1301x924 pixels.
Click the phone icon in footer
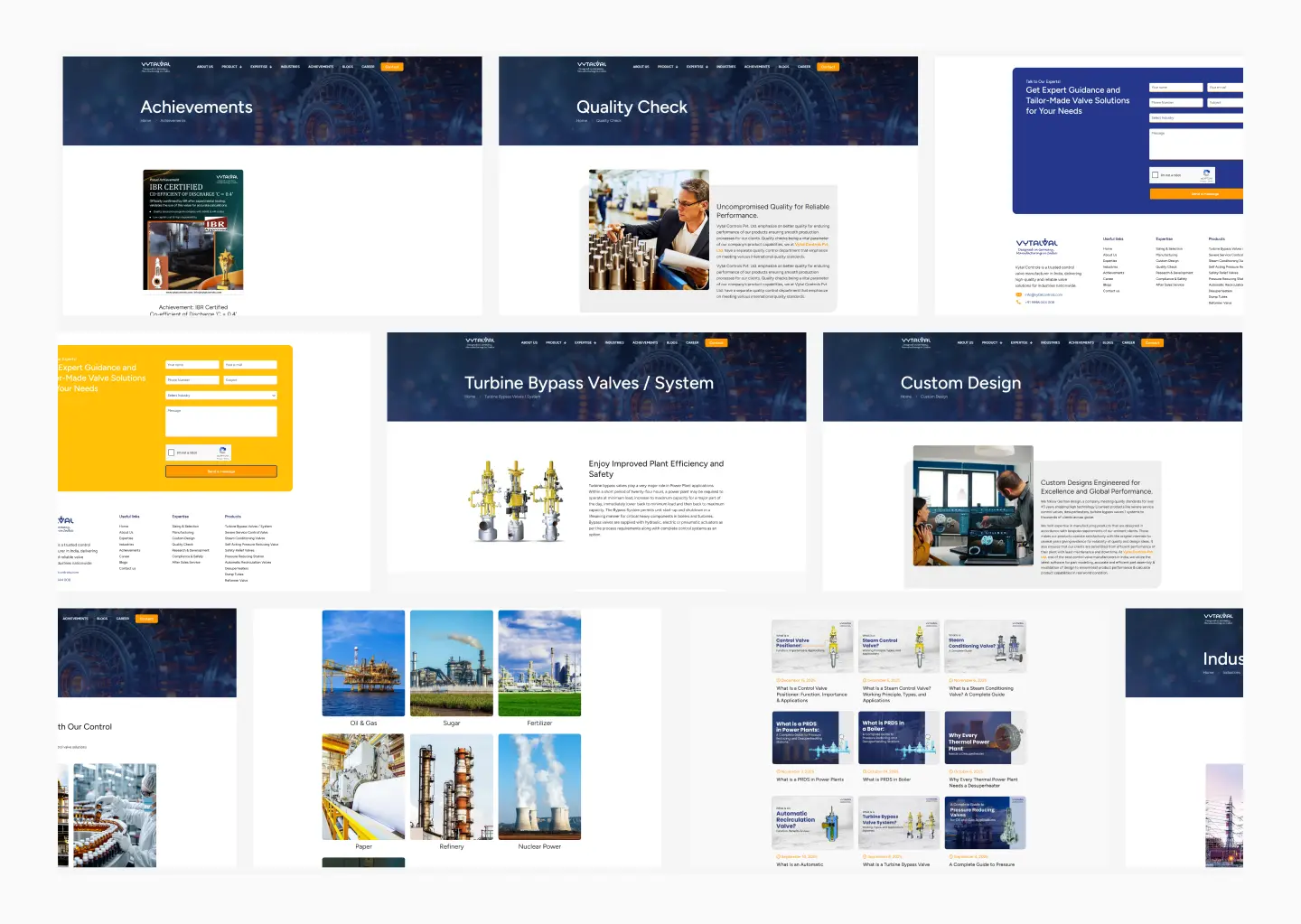click(x=1019, y=302)
